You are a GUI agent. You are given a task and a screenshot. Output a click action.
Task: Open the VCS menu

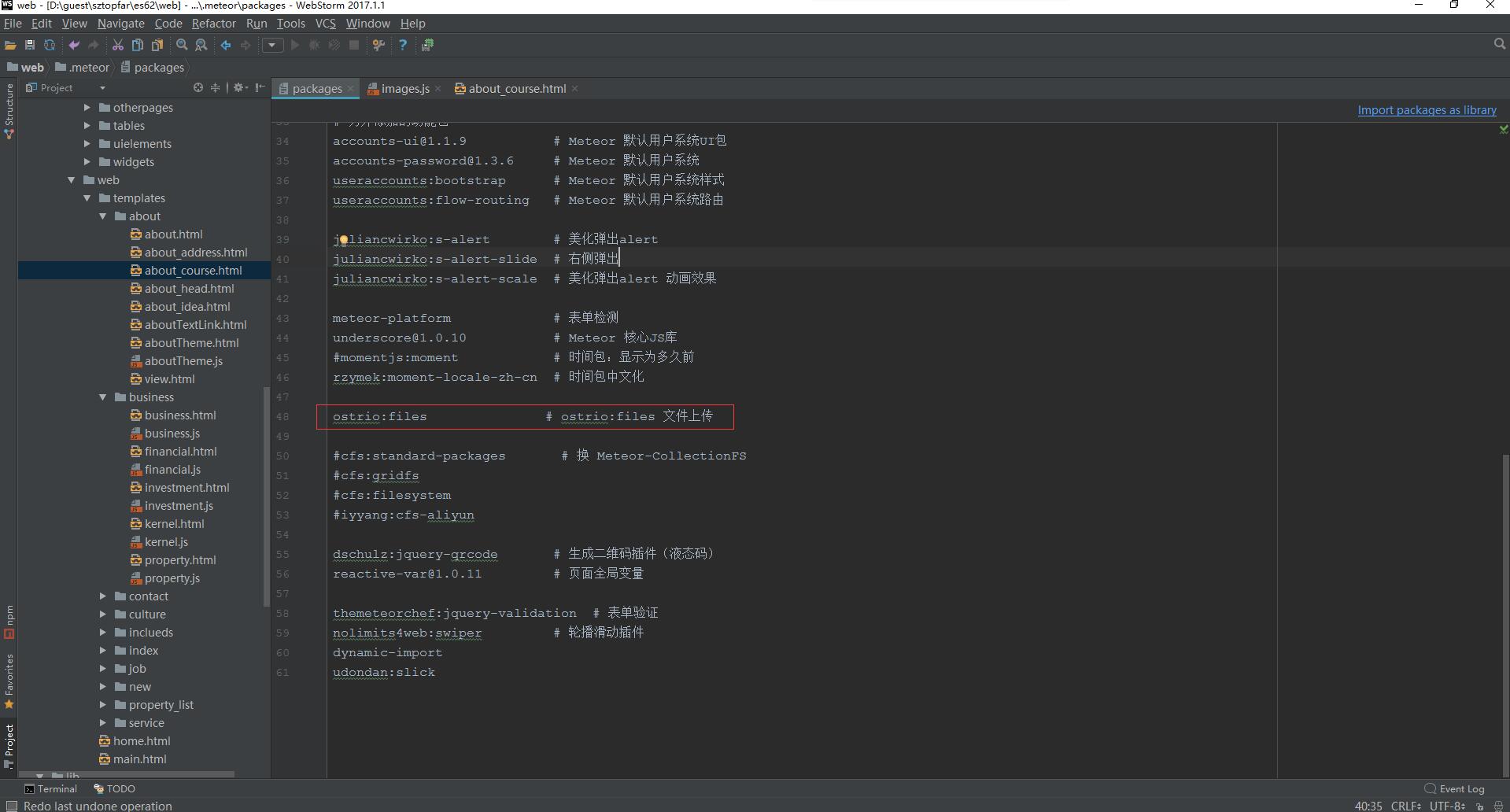325,23
